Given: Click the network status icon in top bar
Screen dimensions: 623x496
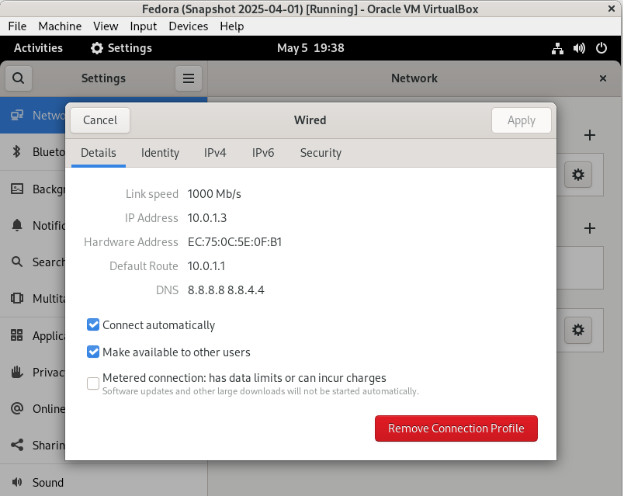Looking at the screenshot, I should click(x=557, y=48).
